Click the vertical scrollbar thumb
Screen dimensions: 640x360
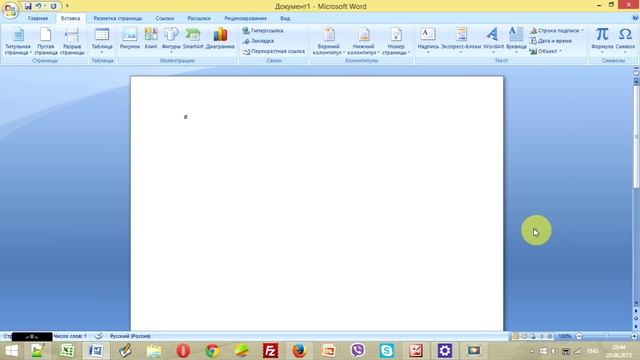636,137
